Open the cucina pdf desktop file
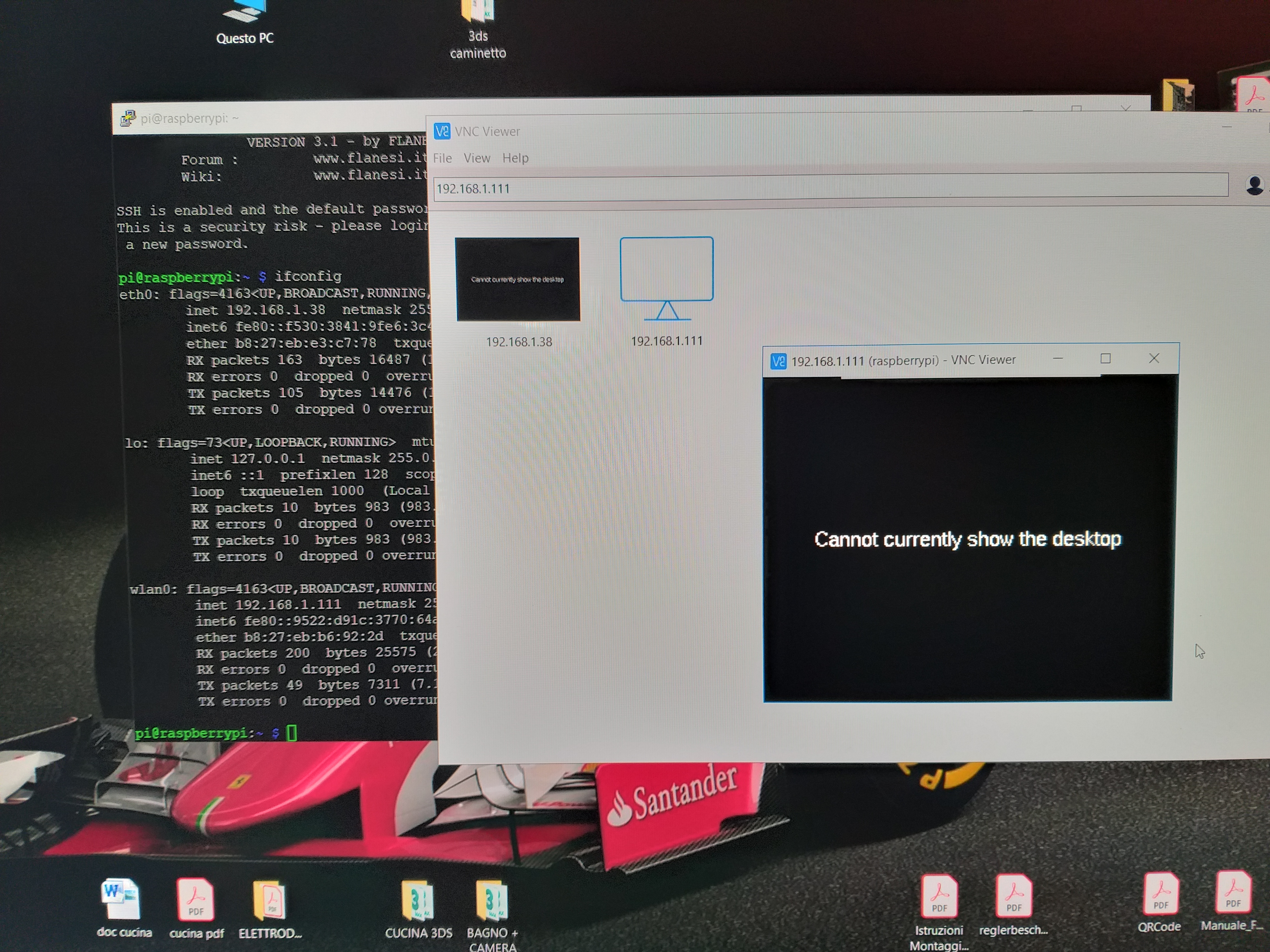The width and height of the screenshot is (1270, 952). (x=196, y=908)
